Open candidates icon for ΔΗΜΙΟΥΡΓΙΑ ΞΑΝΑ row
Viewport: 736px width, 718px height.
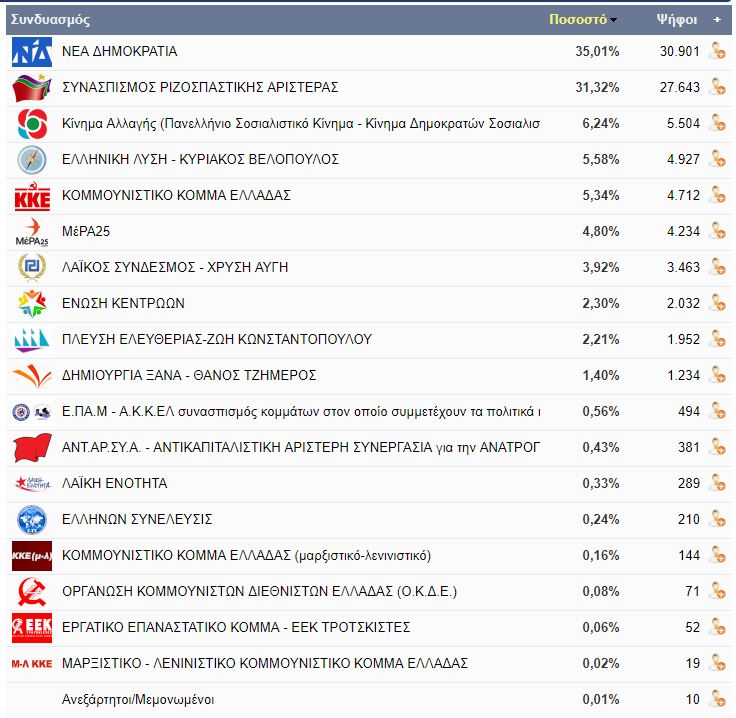point(717,375)
